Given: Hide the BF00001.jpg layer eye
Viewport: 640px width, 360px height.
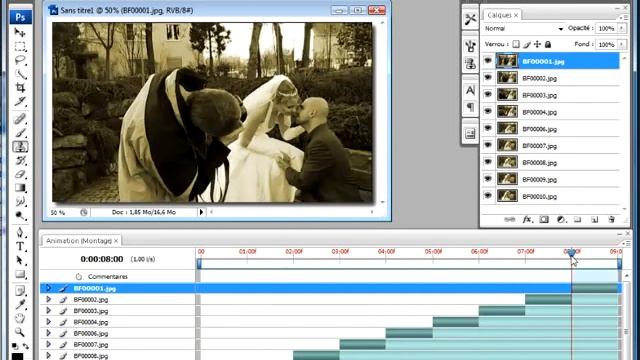Looking at the screenshot, I should 488,61.
